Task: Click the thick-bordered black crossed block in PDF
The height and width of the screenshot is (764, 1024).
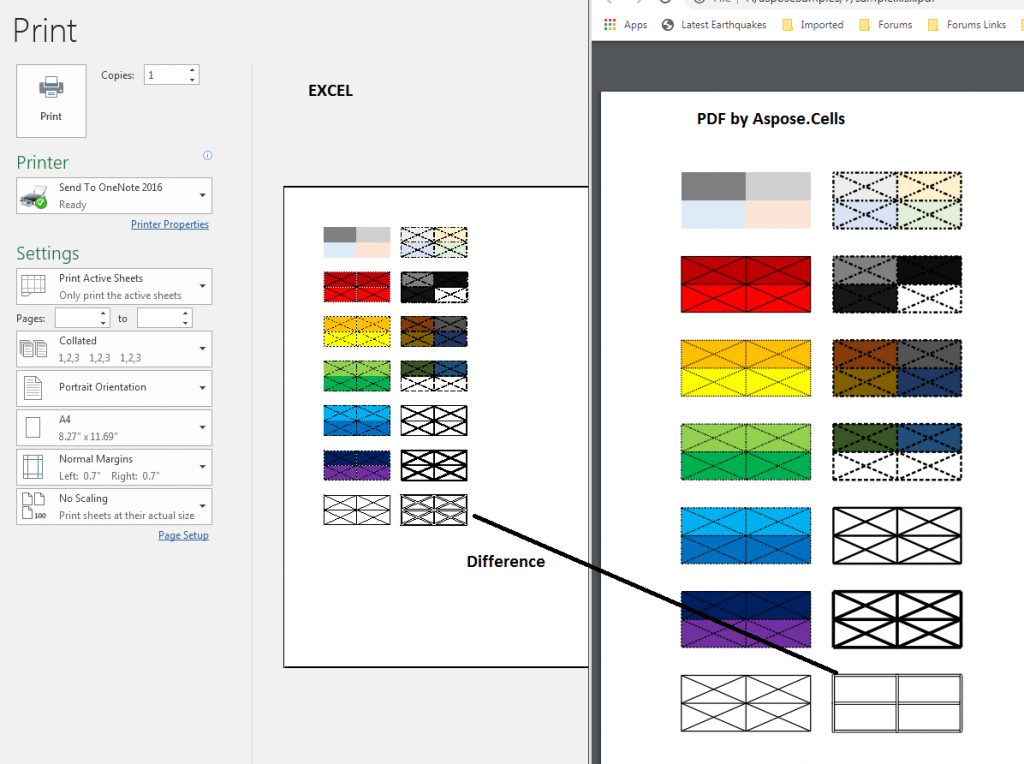Action: (x=897, y=619)
